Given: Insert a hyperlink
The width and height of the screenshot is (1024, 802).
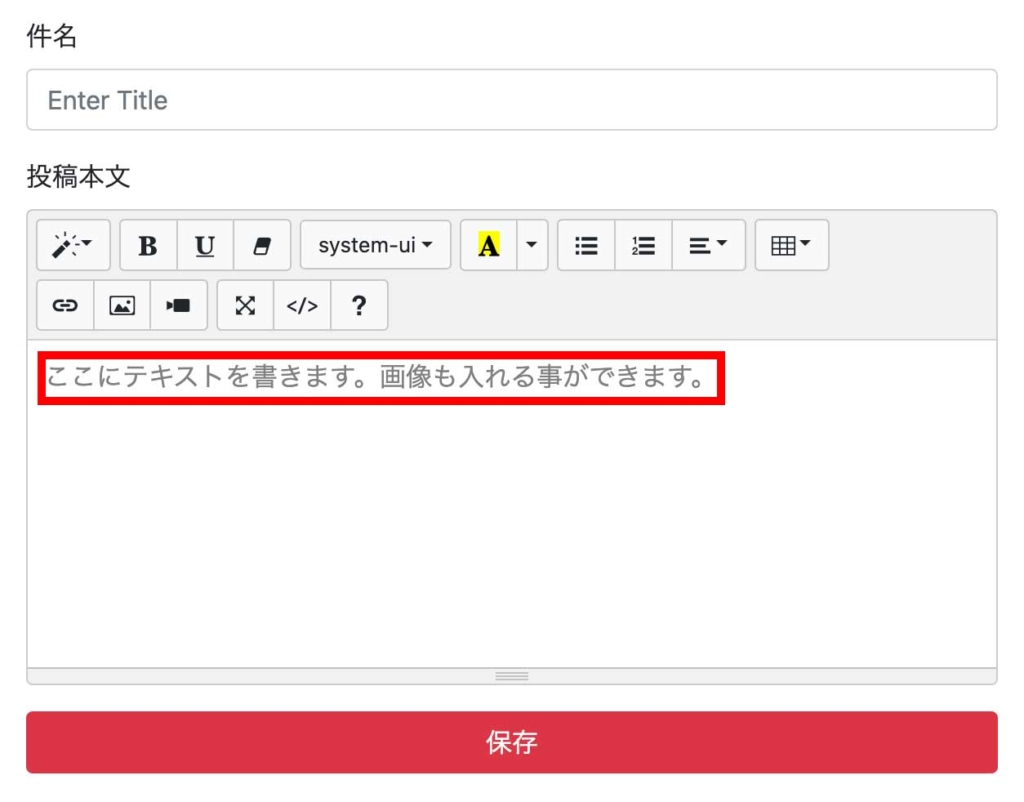Looking at the screenshot, I should click(64, 306).
